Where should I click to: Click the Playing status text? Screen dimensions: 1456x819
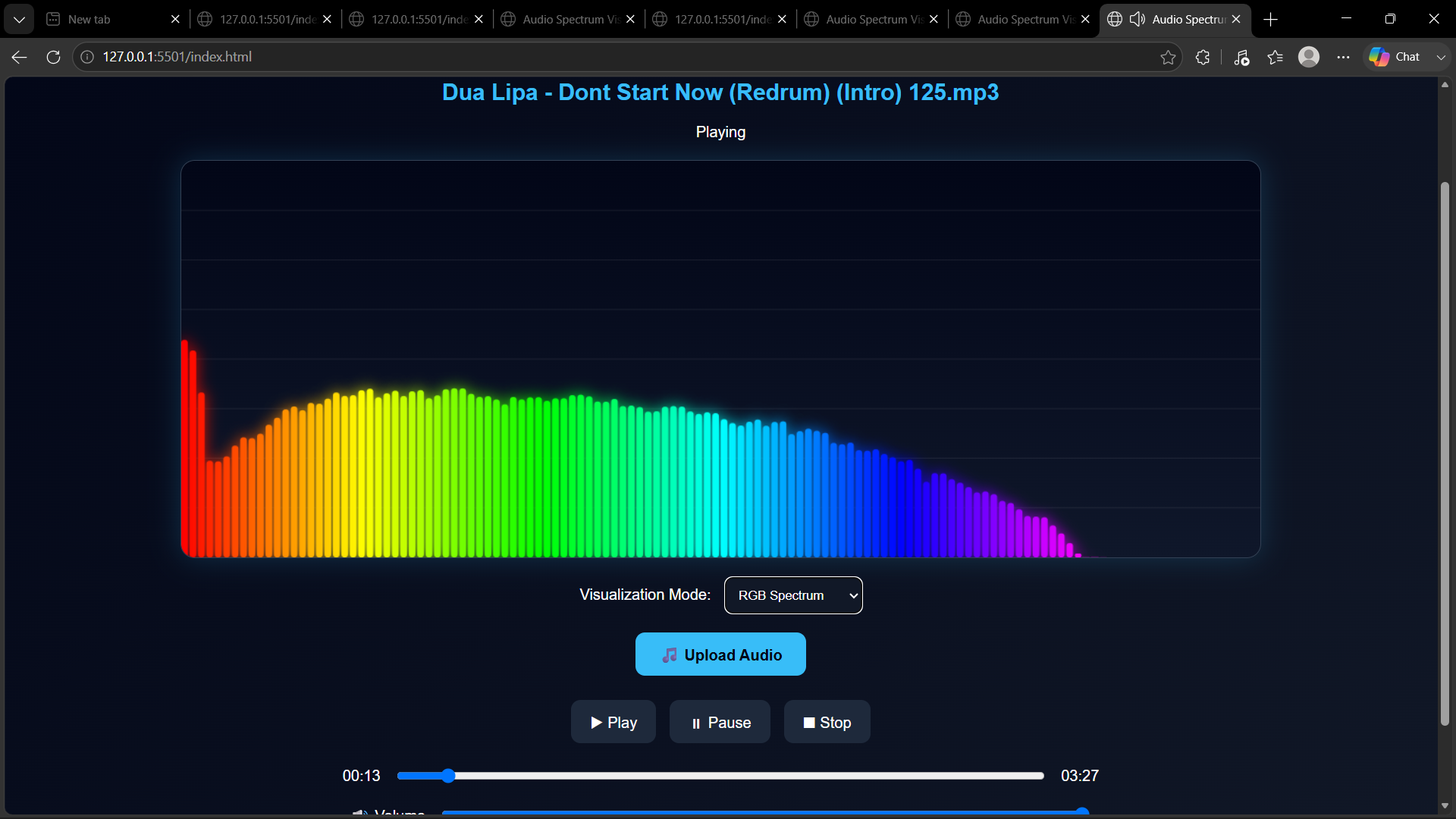click(720, 132)
